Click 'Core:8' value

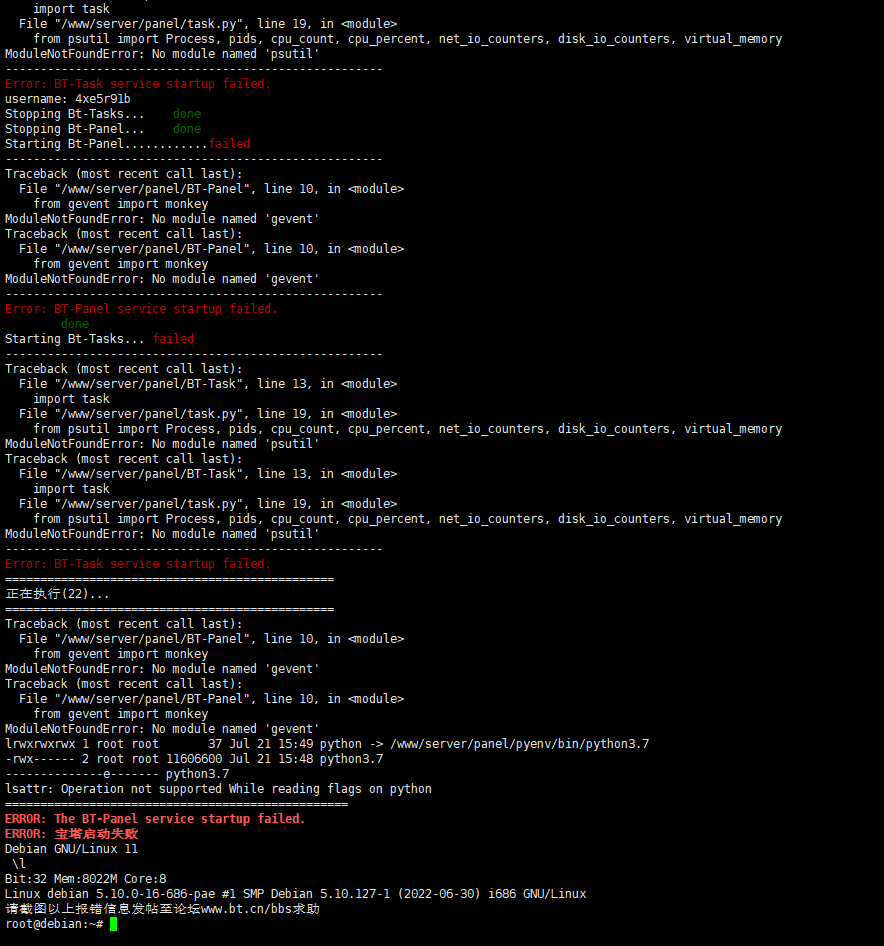[x=145, y=879]
